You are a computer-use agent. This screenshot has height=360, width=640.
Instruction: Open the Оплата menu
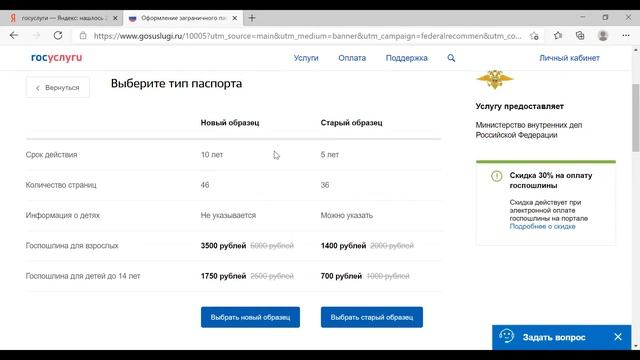coord(352,58)
